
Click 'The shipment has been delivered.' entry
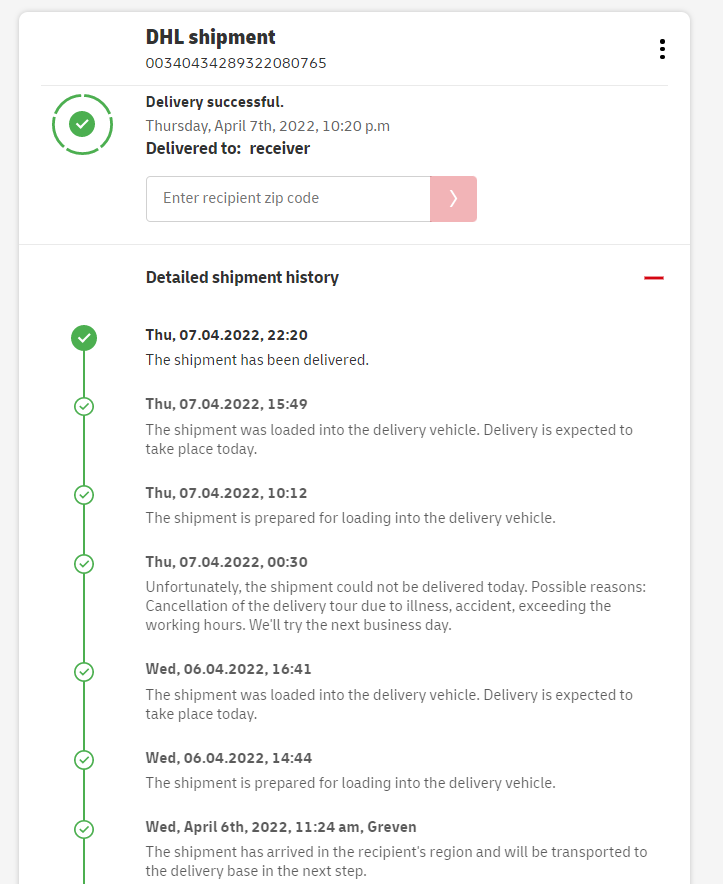tap(257, 360)
